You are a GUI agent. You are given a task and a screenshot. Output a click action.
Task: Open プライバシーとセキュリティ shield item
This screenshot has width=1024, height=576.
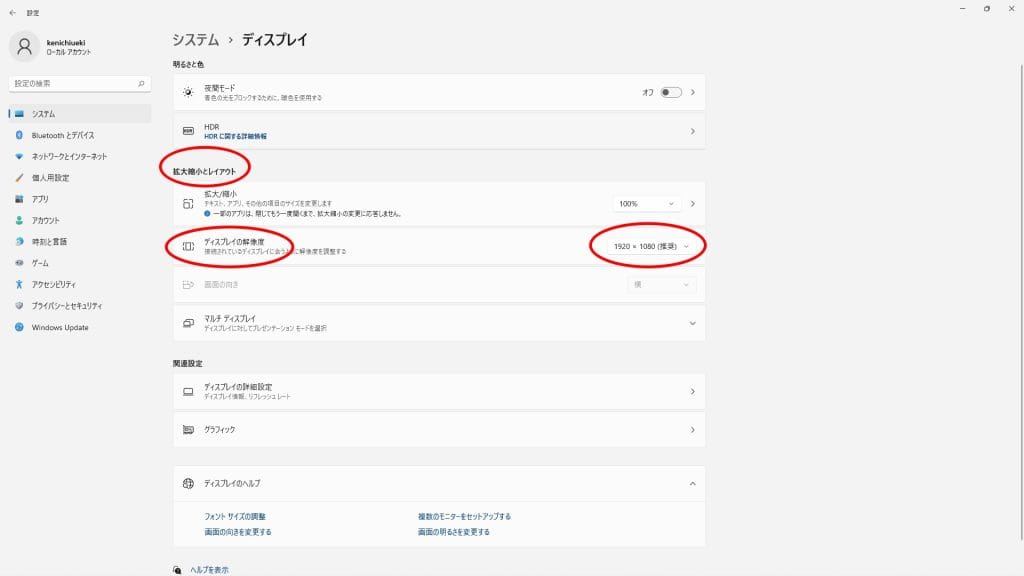click(66, 306)
